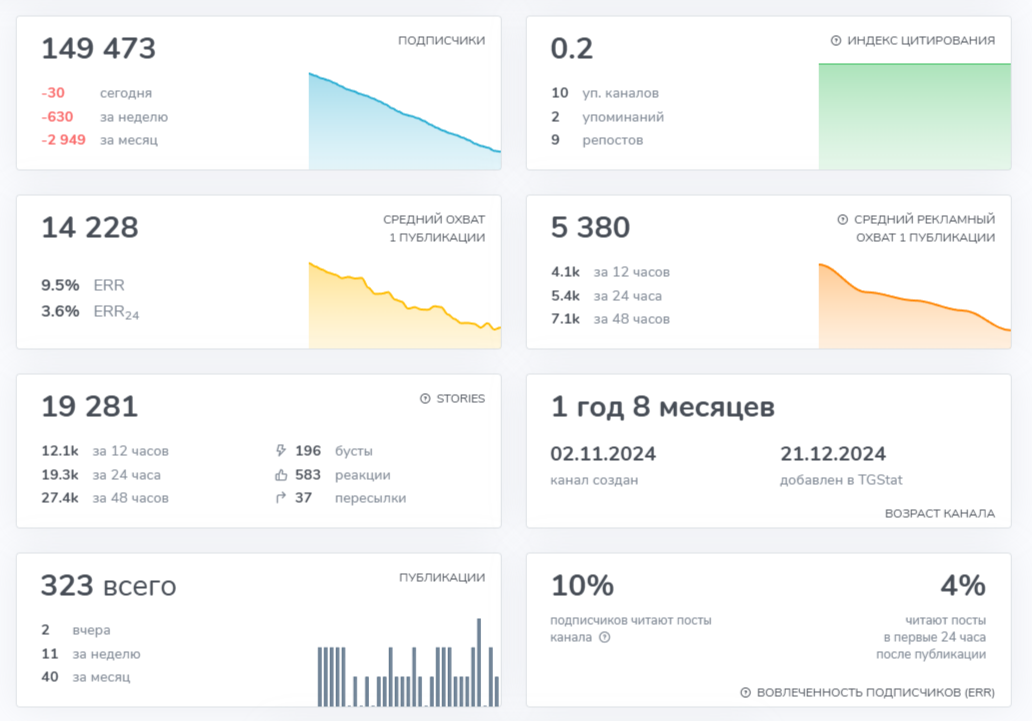
Task: Click the 'добавлен в TGStat' date 21.12.2024
Action: (833, 454)
